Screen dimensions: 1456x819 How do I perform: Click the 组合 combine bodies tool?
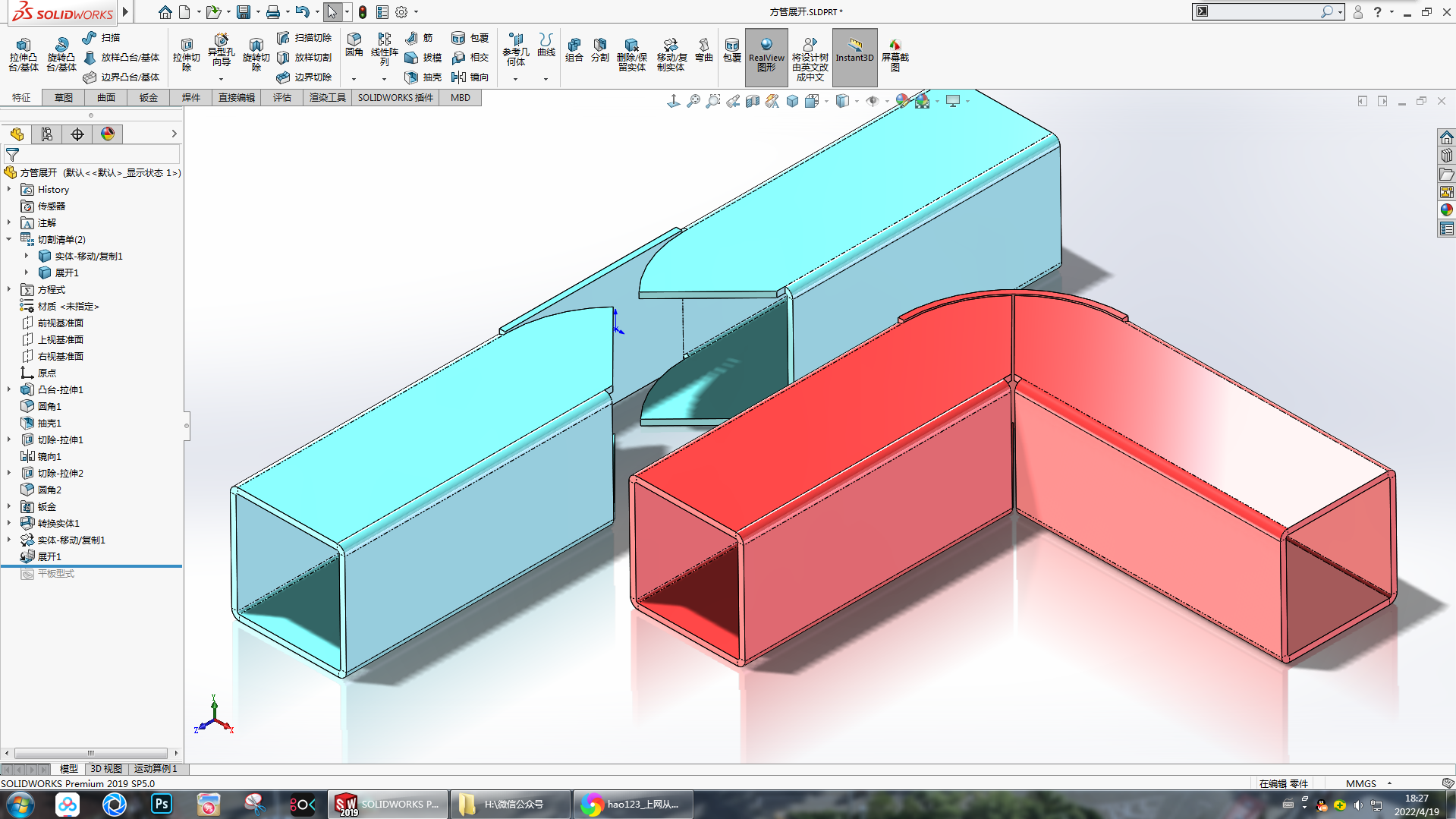click(574, 50)
